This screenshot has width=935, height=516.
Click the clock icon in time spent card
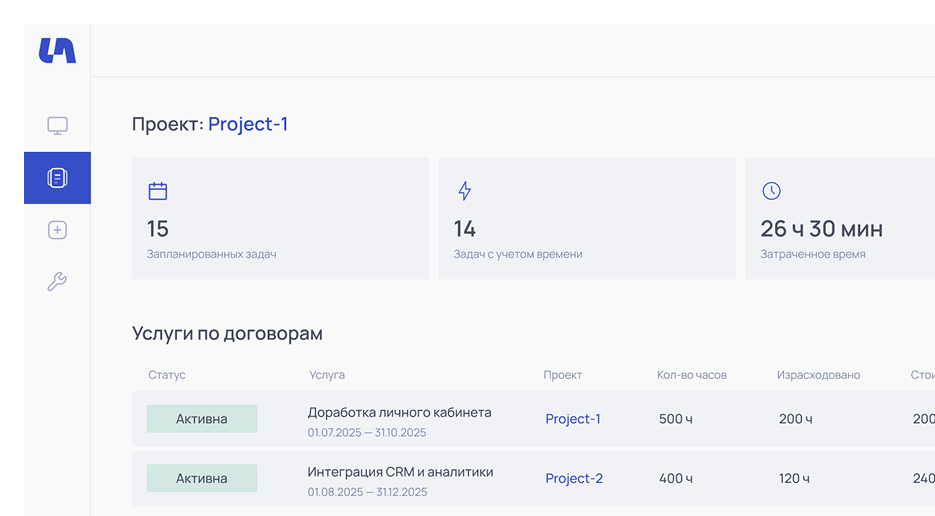click(x=771, y=191)
